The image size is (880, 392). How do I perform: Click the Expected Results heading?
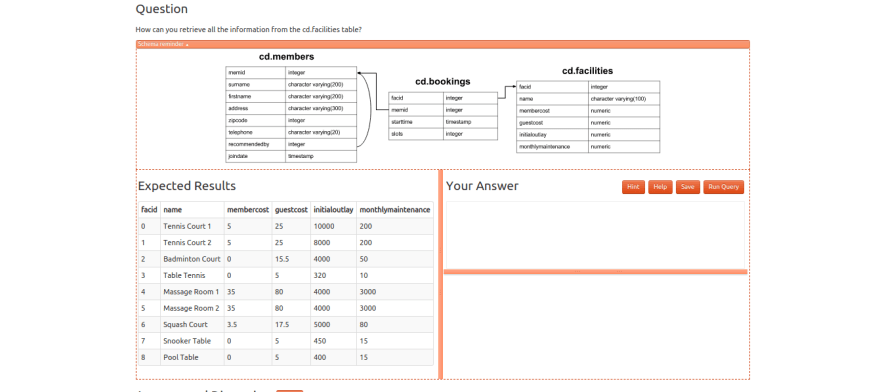point(187,186)
